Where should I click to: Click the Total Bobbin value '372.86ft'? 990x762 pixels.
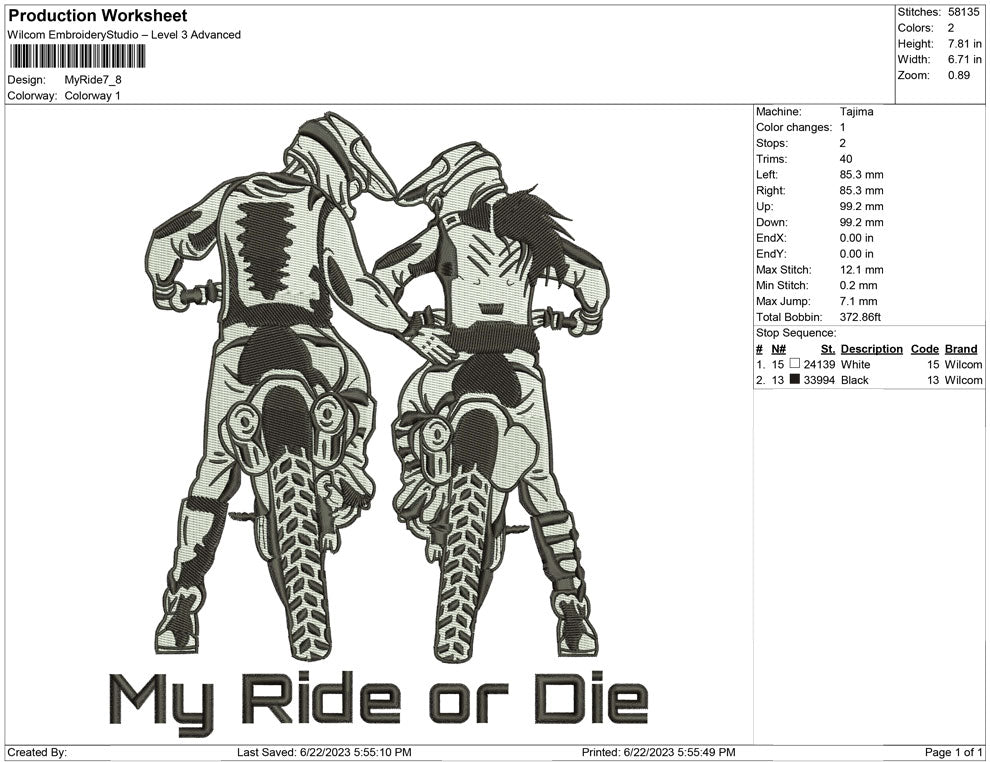[860, 317]
